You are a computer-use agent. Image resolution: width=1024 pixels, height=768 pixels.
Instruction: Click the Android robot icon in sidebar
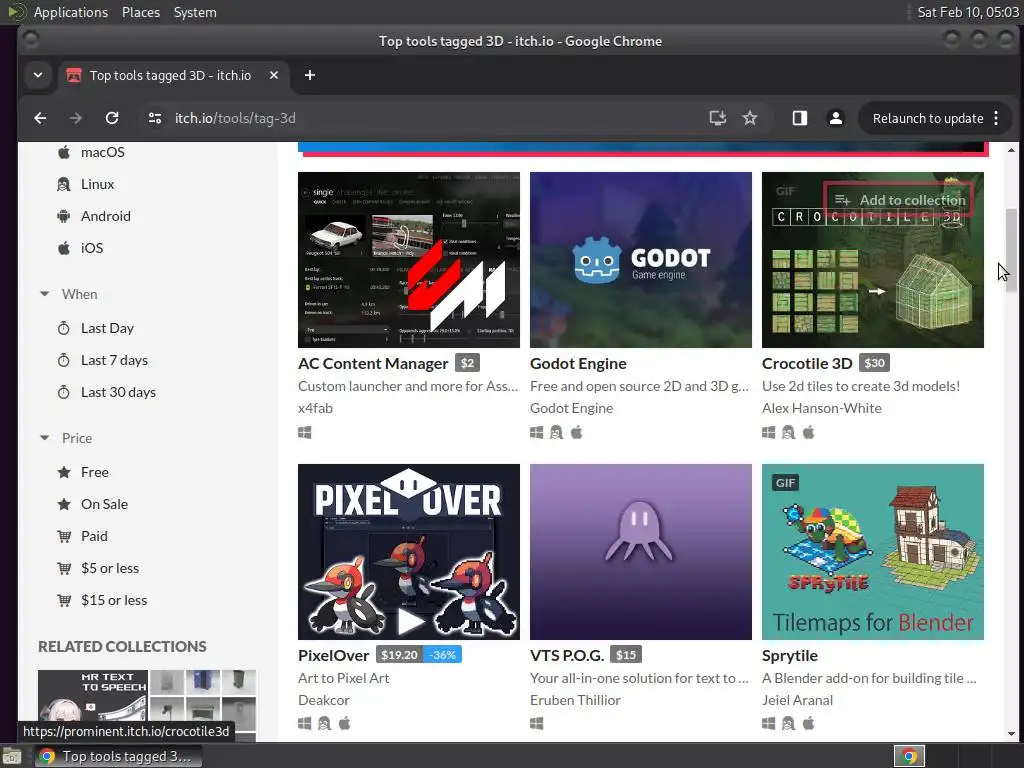[63, 216]
